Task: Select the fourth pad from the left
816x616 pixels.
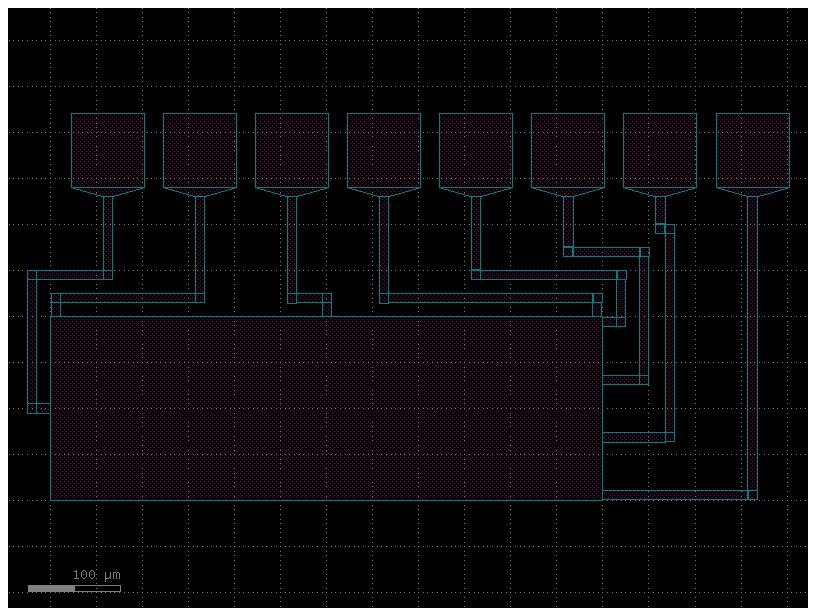Action: [384, 150]
